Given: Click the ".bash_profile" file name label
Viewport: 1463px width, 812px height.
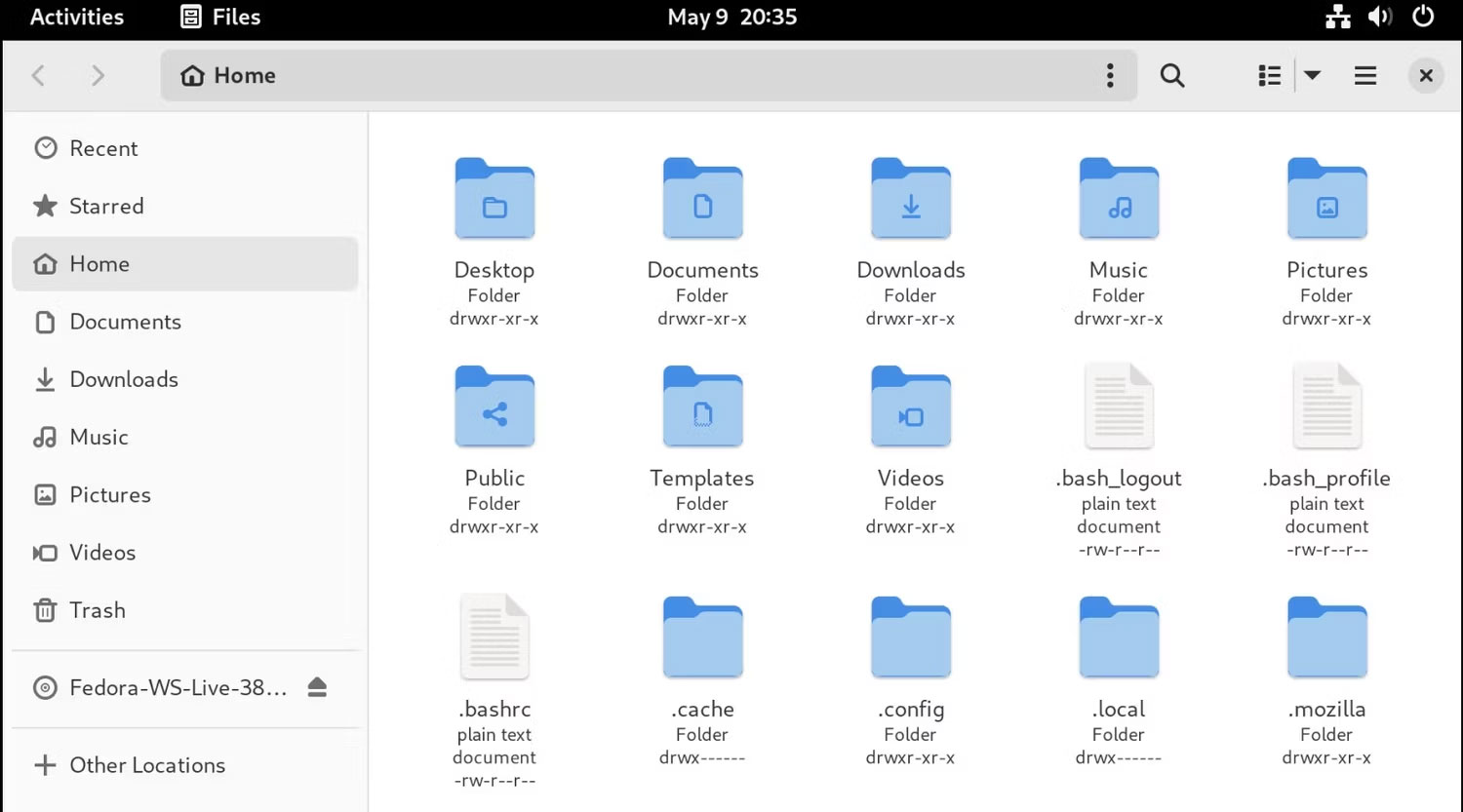Looking at the screenshot, I should 1326,478.
